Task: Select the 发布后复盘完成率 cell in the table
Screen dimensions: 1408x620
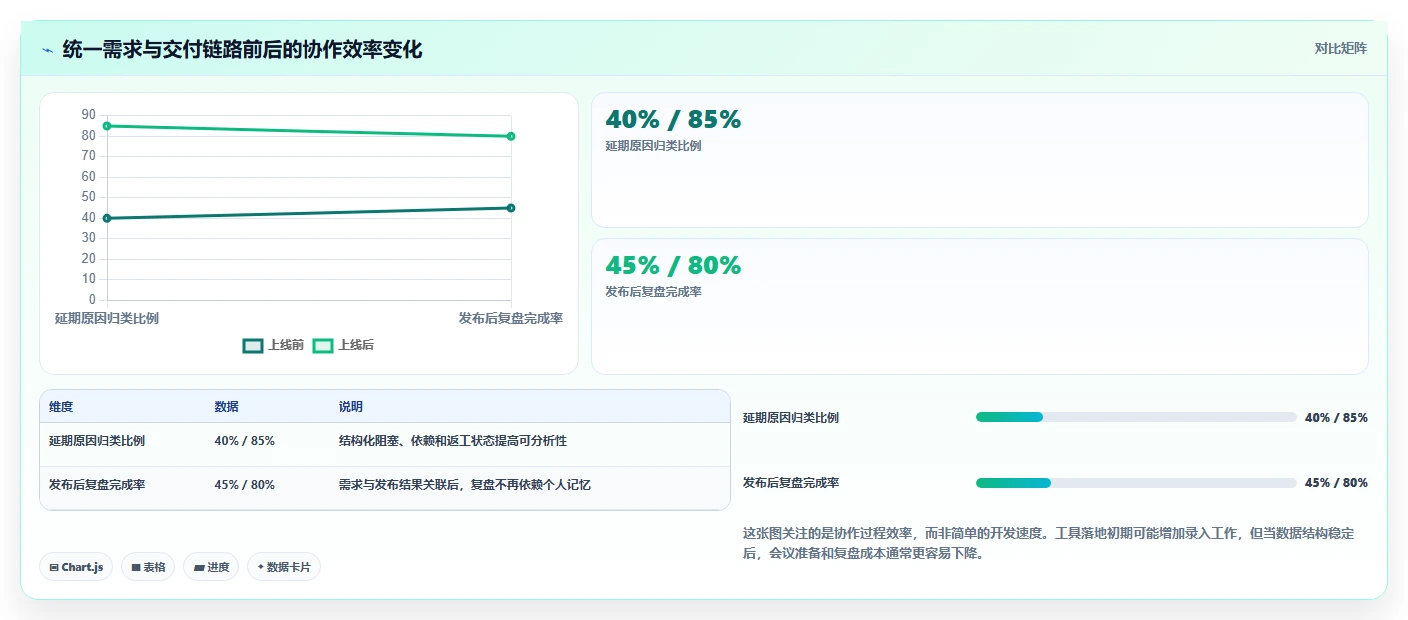Action: point(97,485)
